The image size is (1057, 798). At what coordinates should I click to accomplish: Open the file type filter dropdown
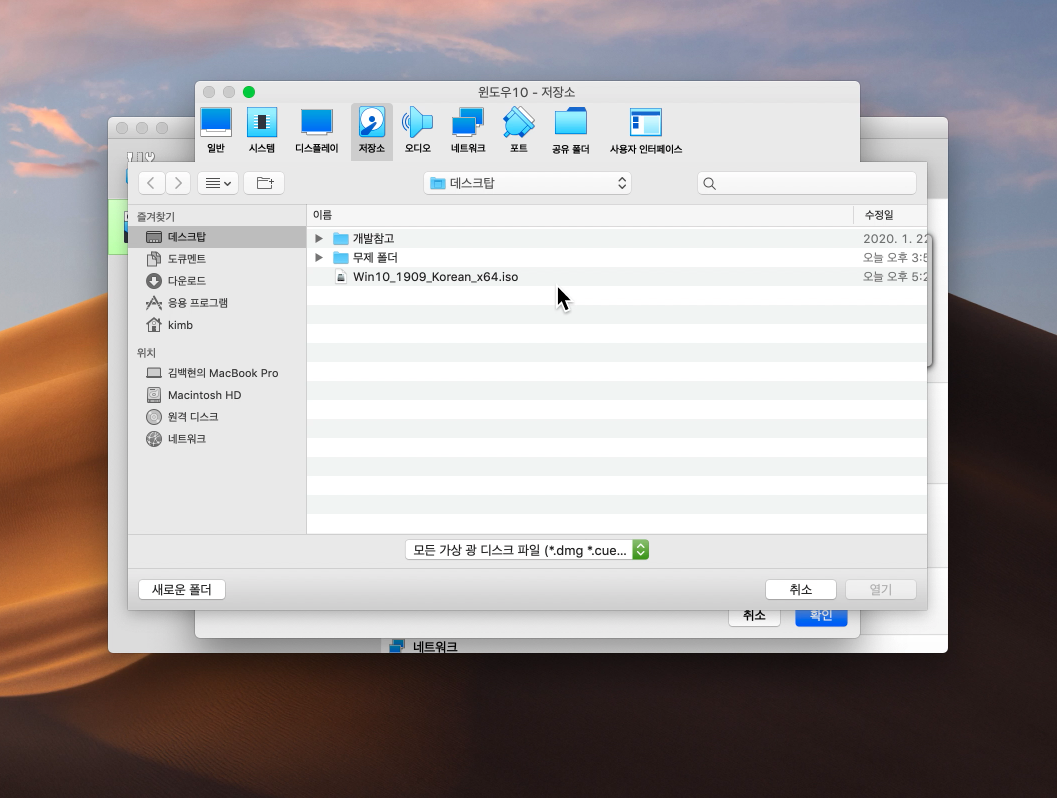[527, 550]
